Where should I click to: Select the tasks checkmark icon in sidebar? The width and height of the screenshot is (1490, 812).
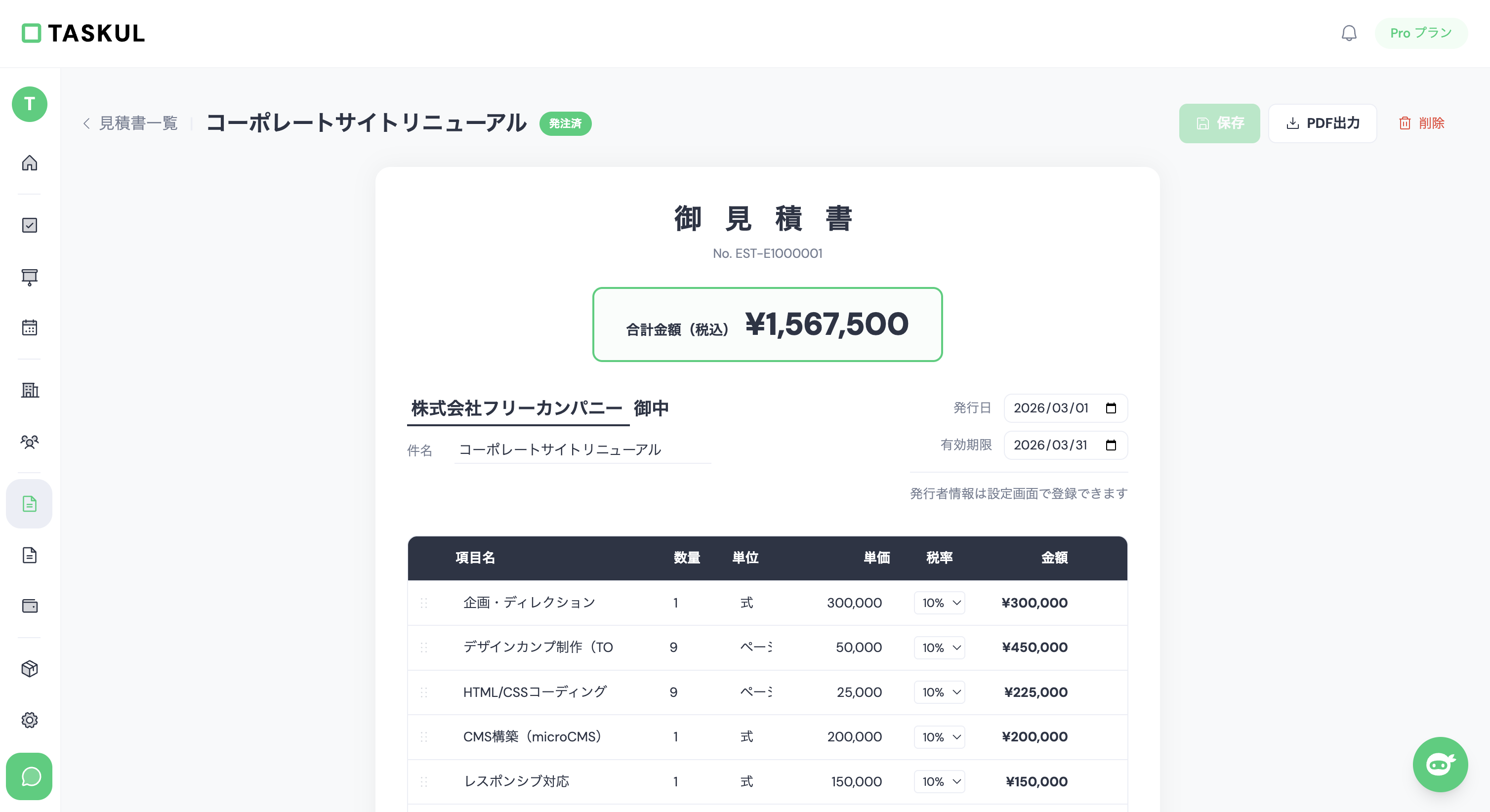29,225
